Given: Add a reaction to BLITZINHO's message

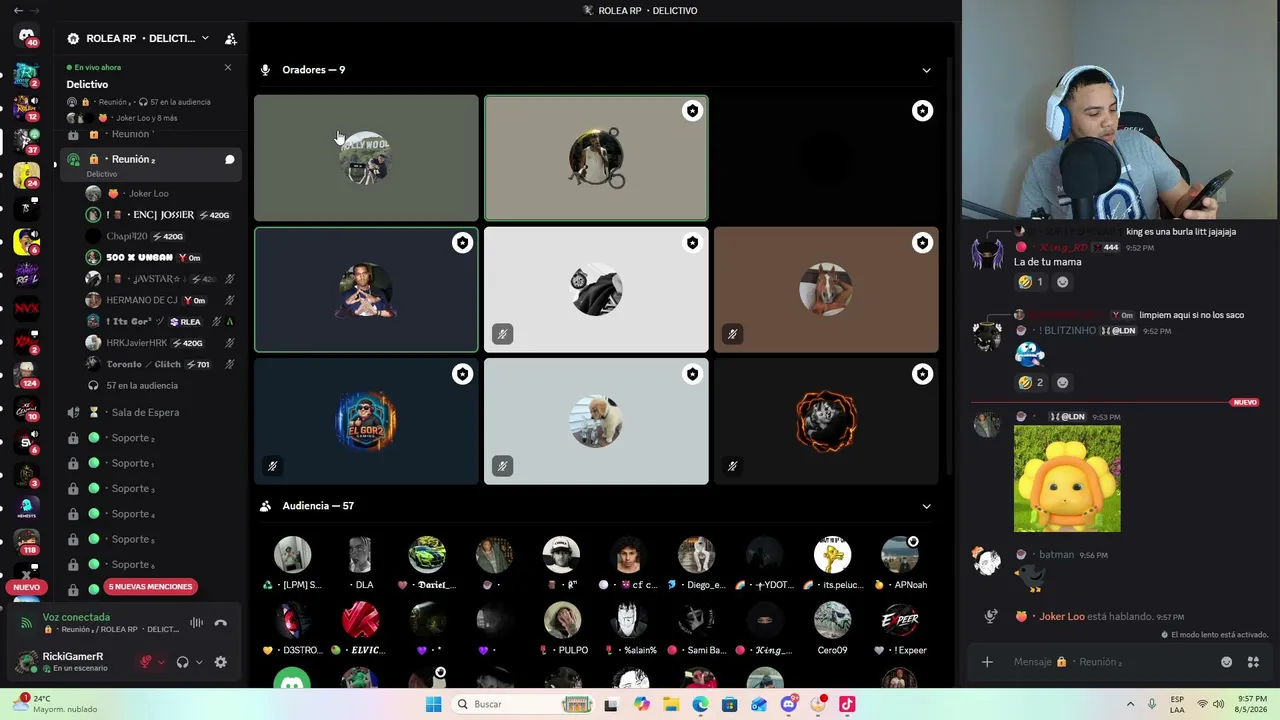Looking at the screenshot, I should coord(1063,382).
